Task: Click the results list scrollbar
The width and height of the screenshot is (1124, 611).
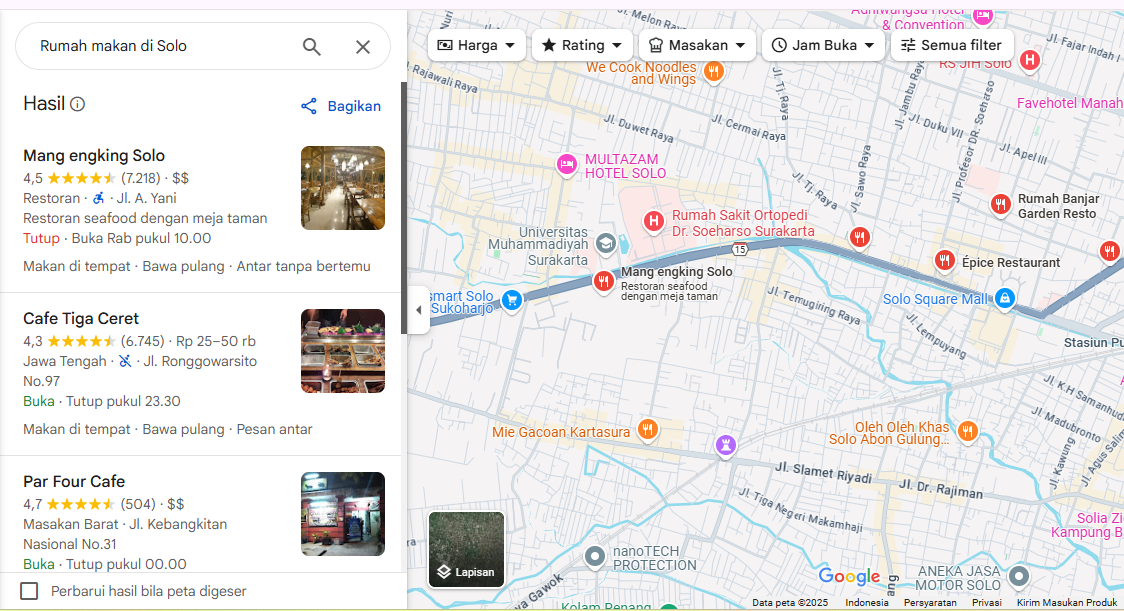Action: point(404,208)
